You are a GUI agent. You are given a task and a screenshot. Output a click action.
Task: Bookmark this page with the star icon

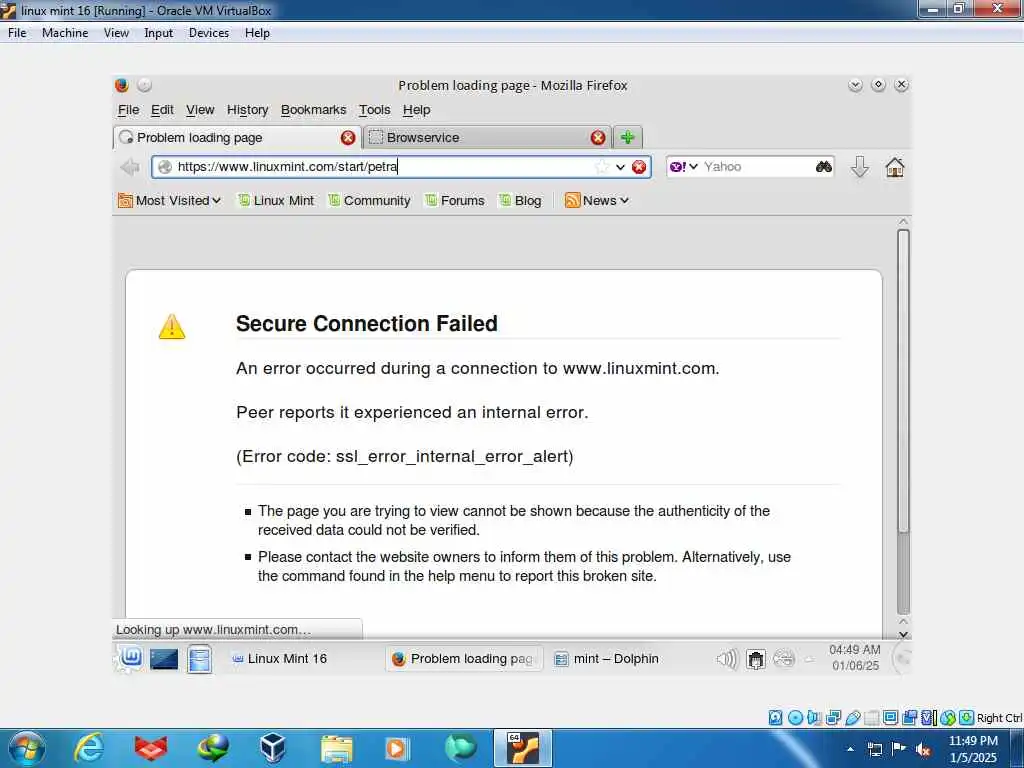pos(601,167)
